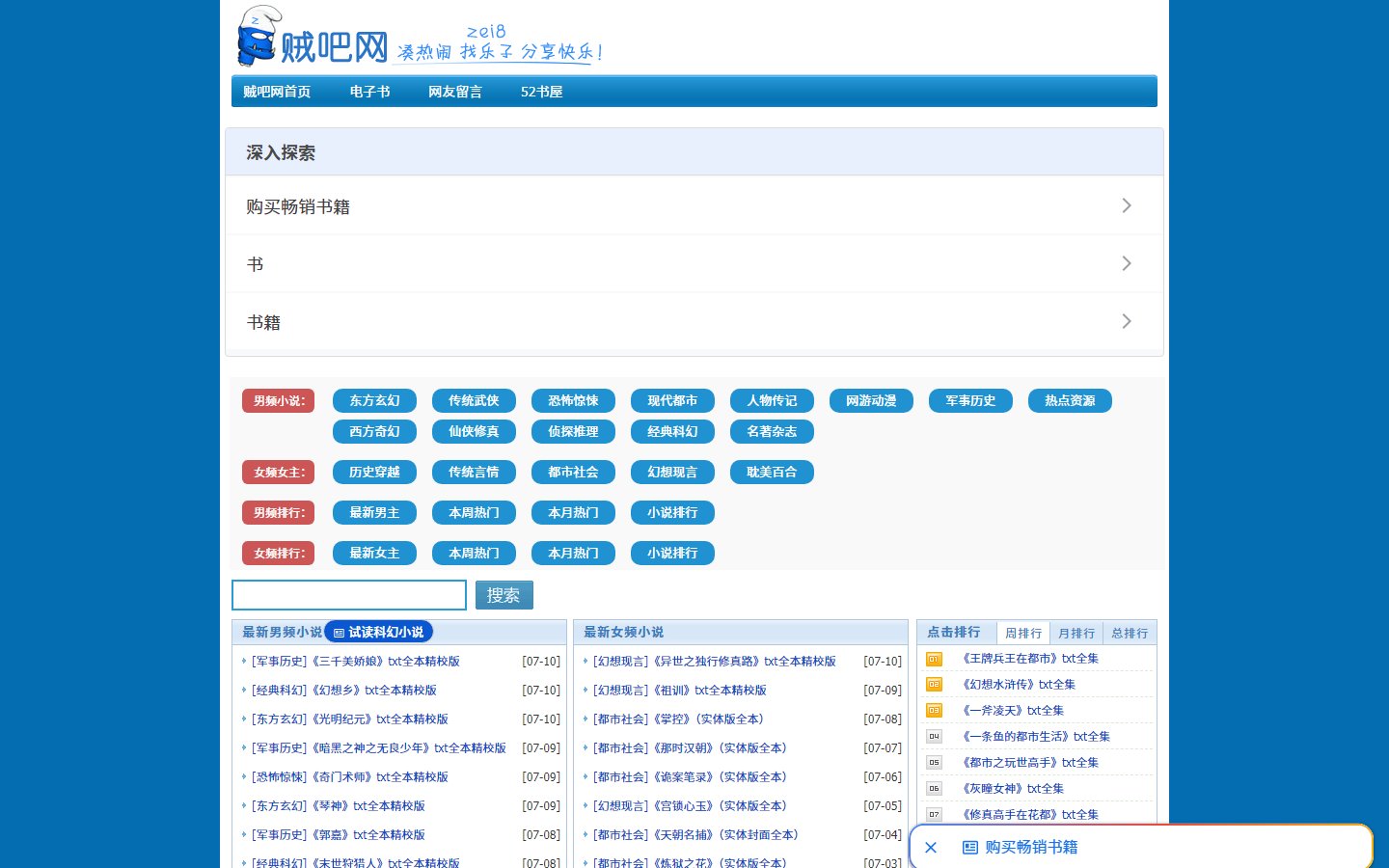Image resolution: width=1389 pixels, height=868 pixels.
Task: Select the 耽美百合 category
Action: point(772,473)
